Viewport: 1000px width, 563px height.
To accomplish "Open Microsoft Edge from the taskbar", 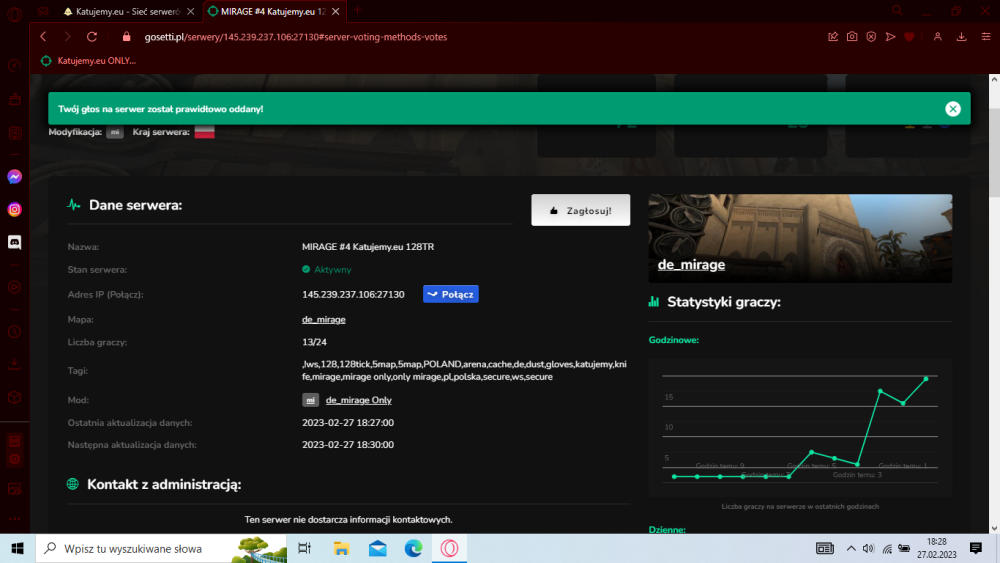I will (413, 548).
